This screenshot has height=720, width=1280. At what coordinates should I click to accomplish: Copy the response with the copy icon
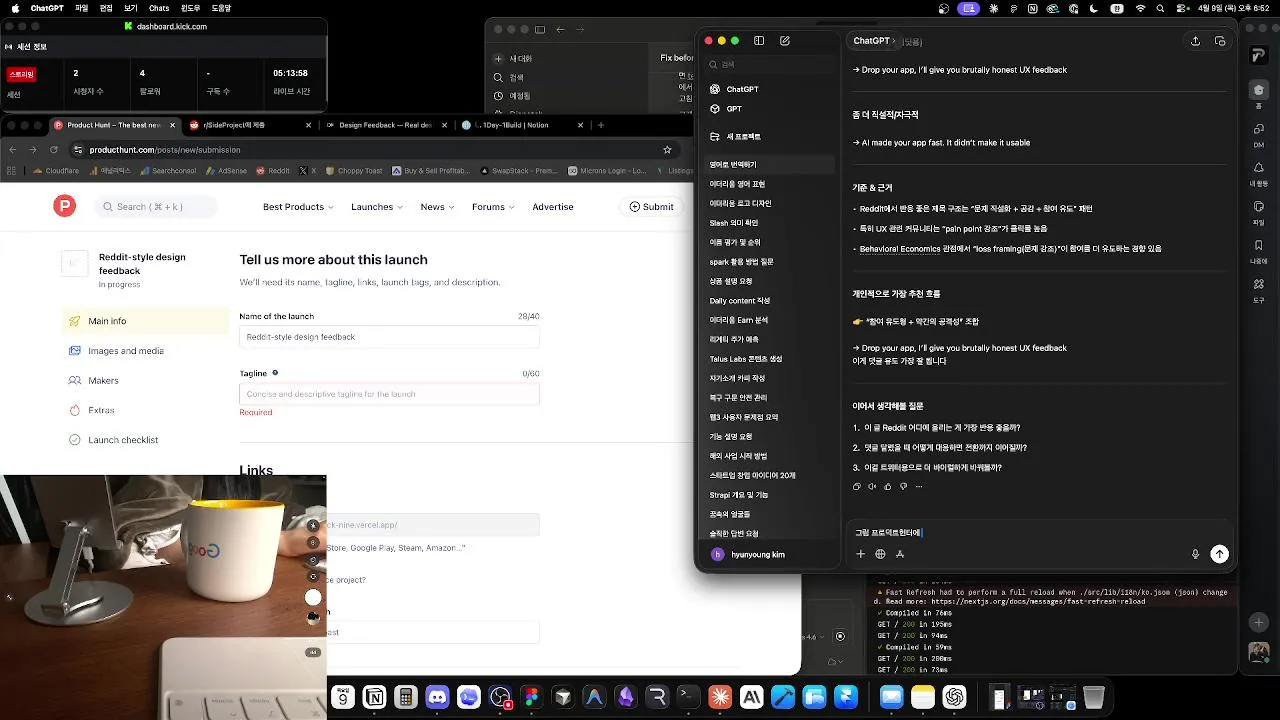[857, 487]
